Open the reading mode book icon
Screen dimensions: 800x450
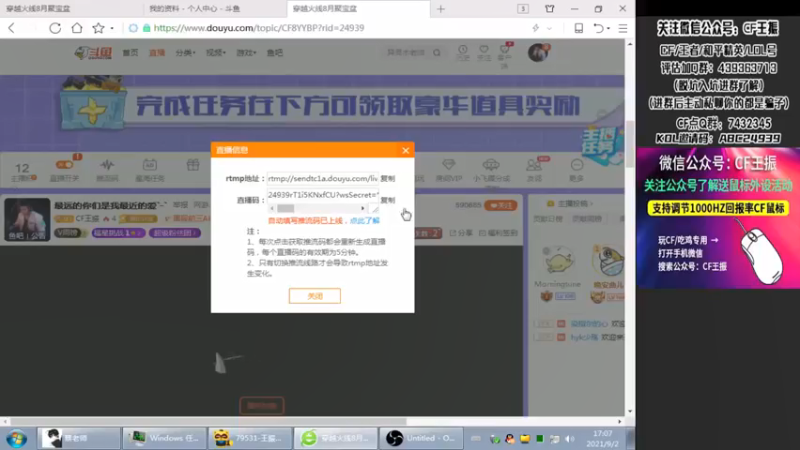pyautogui.click(x=579, y=28)
